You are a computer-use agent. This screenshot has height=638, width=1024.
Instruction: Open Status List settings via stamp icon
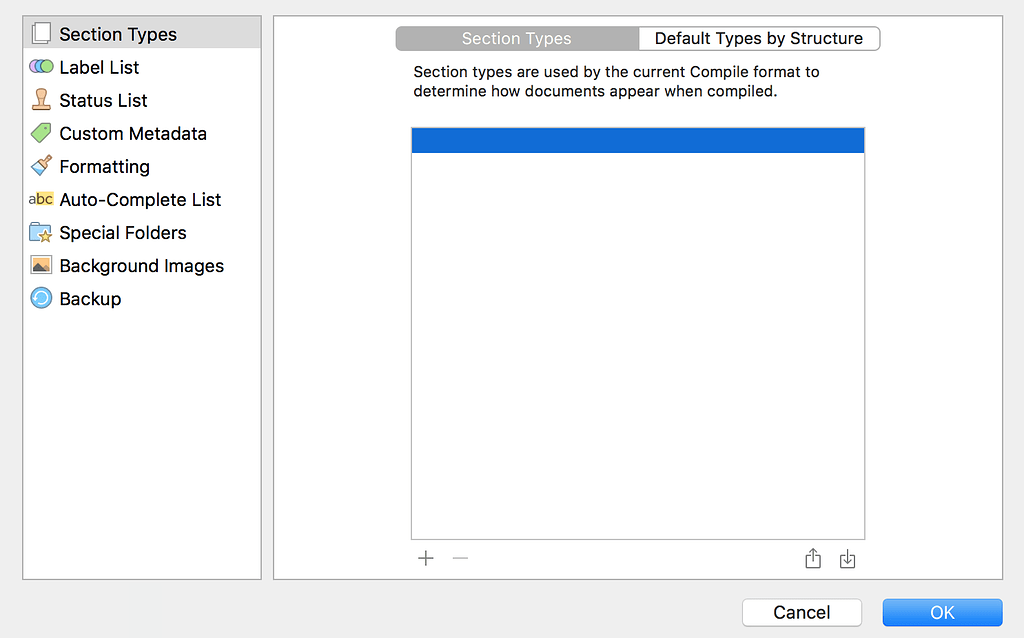click(41, 99)
